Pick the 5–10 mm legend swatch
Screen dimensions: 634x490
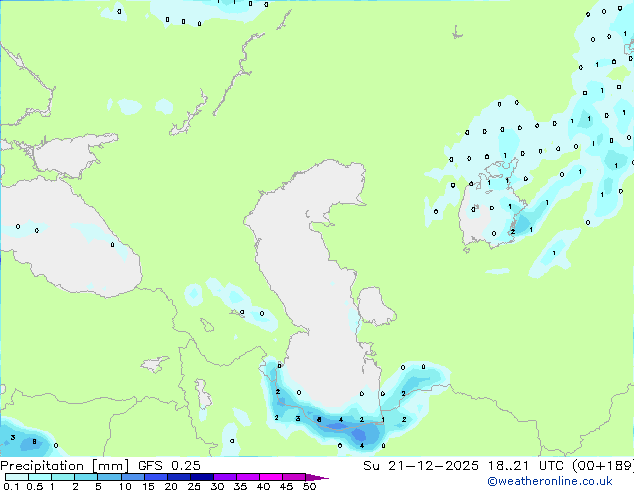click(110, 477)
